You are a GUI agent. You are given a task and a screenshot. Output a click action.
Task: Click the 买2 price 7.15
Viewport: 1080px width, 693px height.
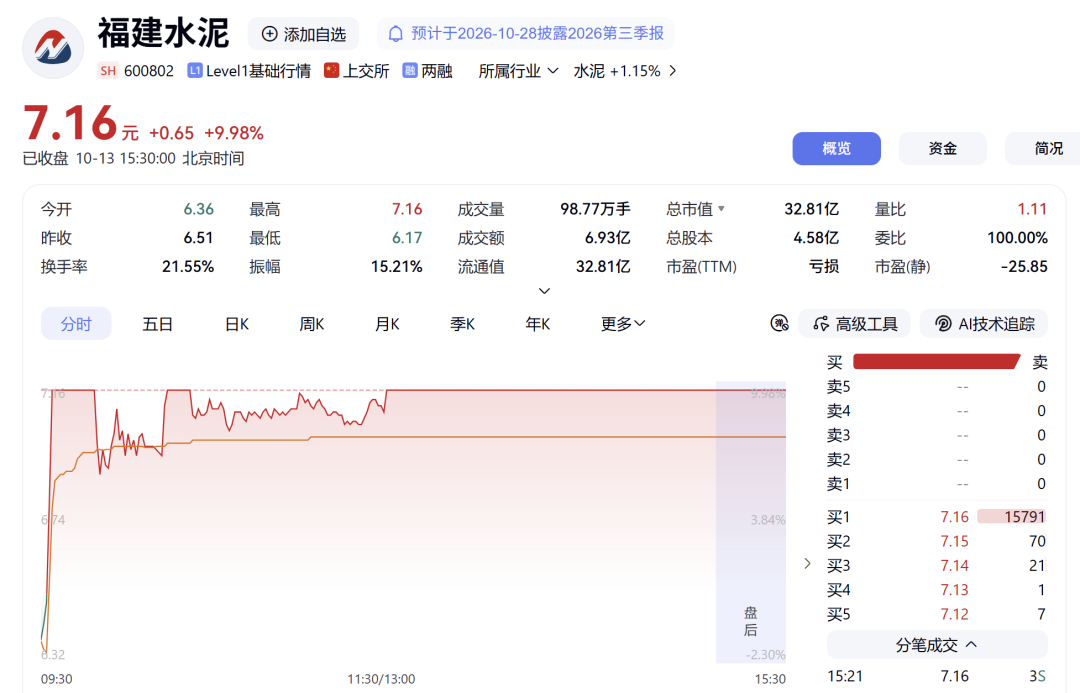[954, 541]
